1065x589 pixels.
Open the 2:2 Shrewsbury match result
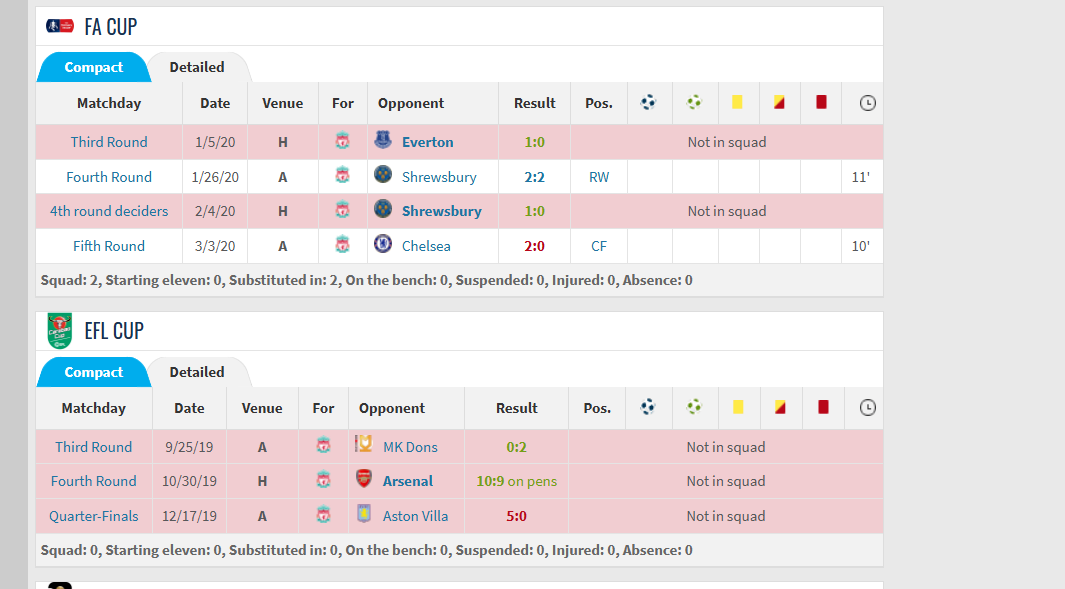coord(535,177)
